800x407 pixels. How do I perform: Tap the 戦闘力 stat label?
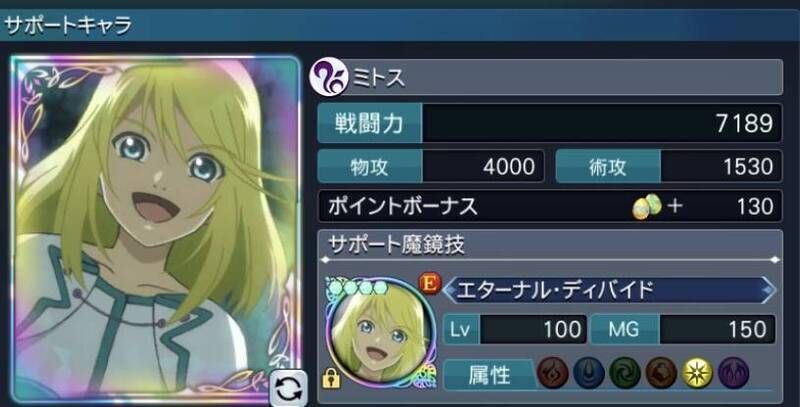tap(369, 123)
